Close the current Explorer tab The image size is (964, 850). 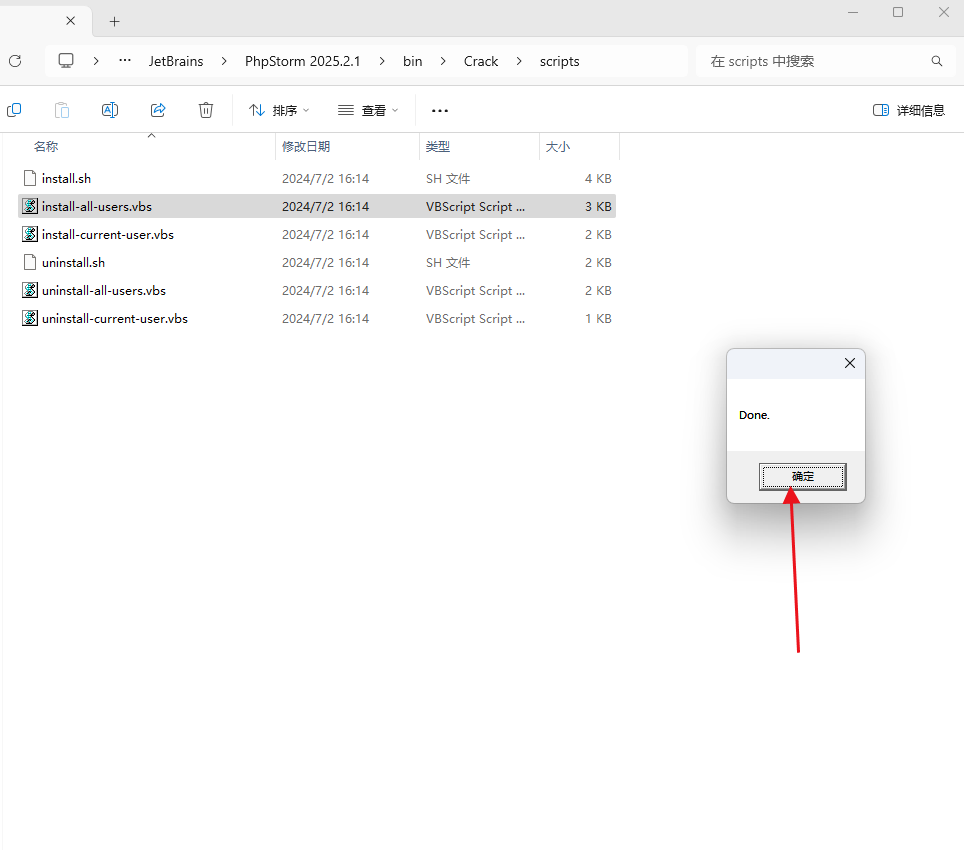[x=71, y=21]
